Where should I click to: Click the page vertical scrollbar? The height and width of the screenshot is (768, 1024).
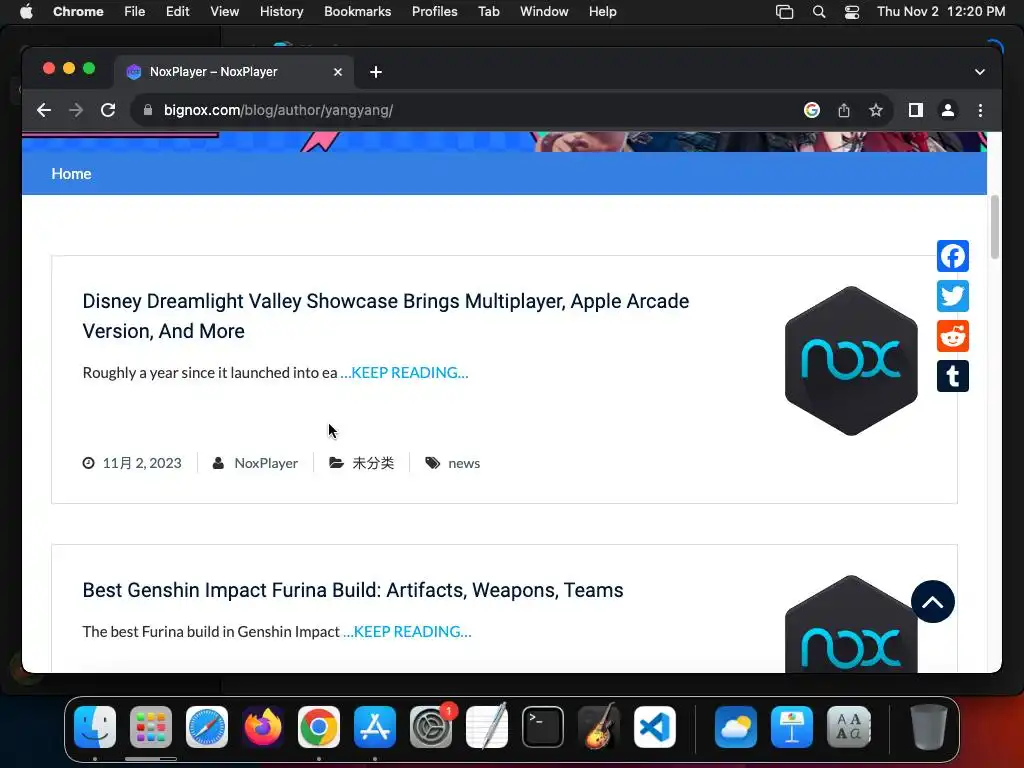[995, 227]
